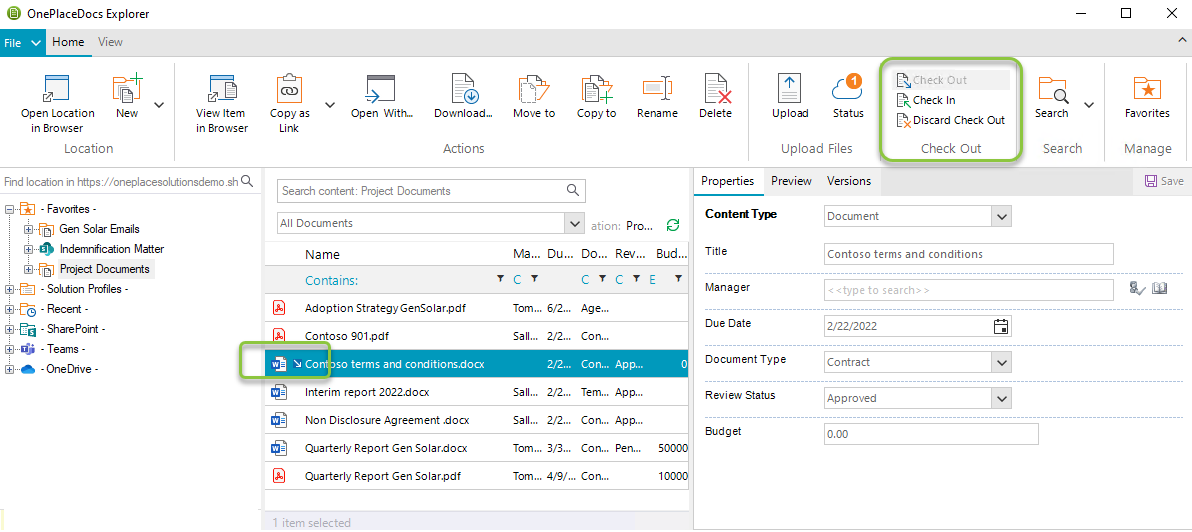Click Discard Check Out button
This screenshot has height=532, width=1192.
pyautogui.click(x=950, y=120)
